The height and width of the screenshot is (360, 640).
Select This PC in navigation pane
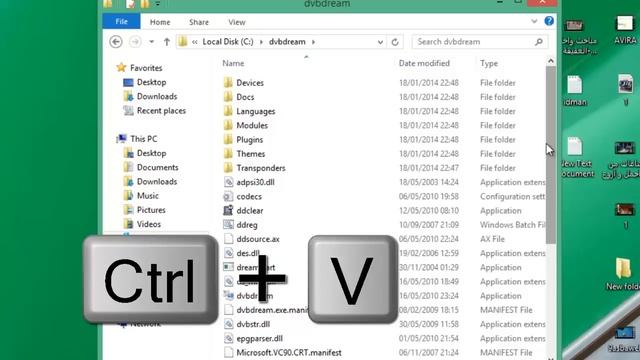coord(144,139)
